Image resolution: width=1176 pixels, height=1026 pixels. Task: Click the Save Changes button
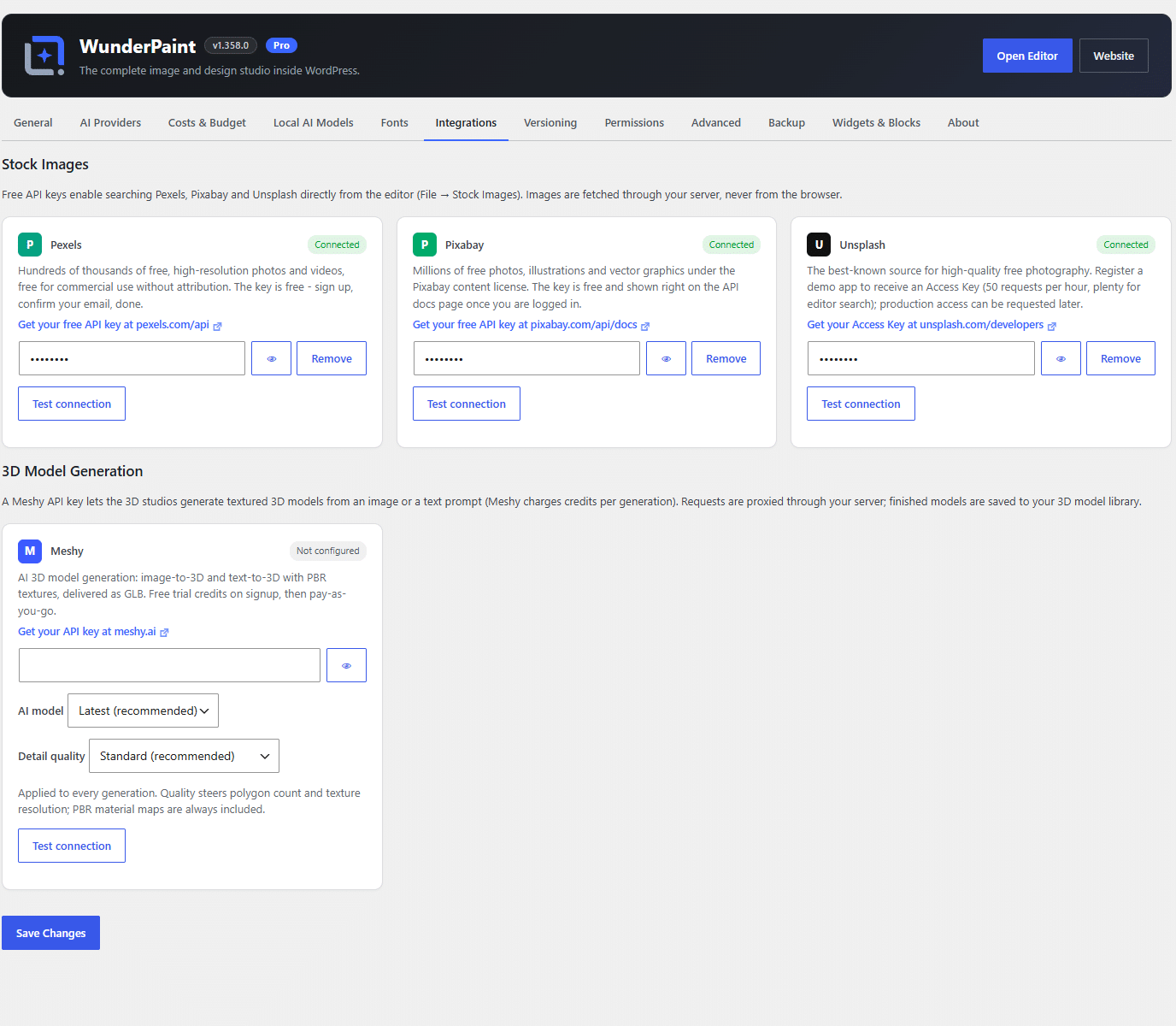tap(50, 933)
